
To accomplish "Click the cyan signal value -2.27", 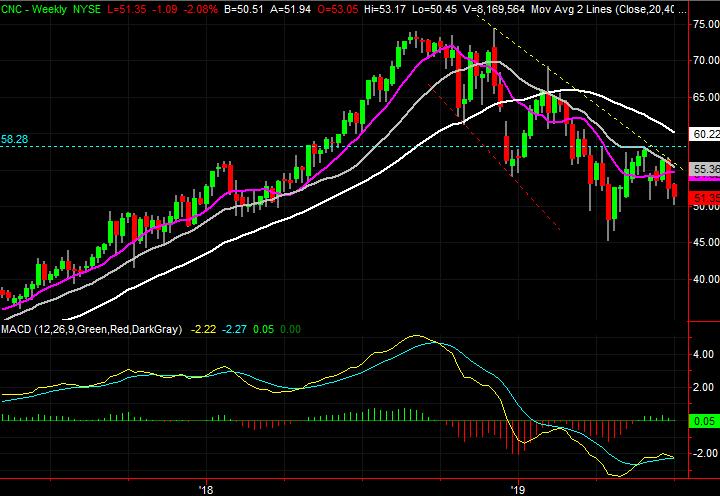I will coord(234,329).
